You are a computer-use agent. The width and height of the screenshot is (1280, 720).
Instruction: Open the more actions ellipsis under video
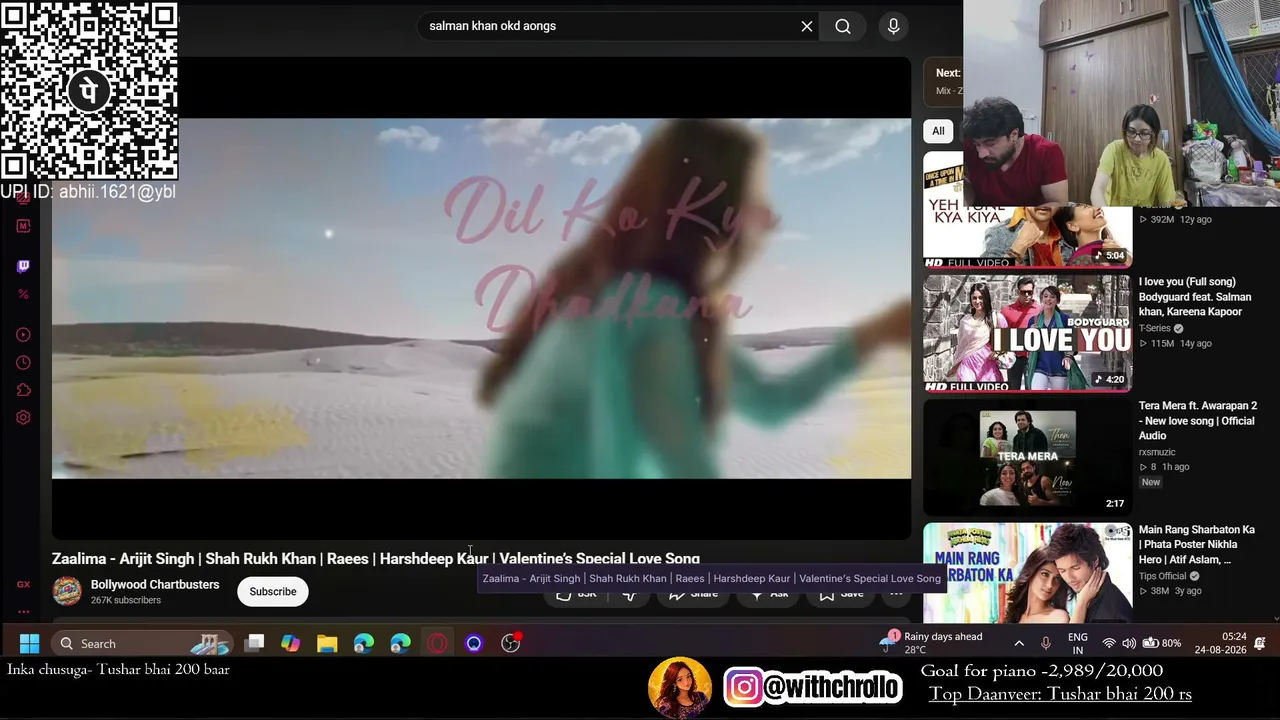(x=896, y=593)
